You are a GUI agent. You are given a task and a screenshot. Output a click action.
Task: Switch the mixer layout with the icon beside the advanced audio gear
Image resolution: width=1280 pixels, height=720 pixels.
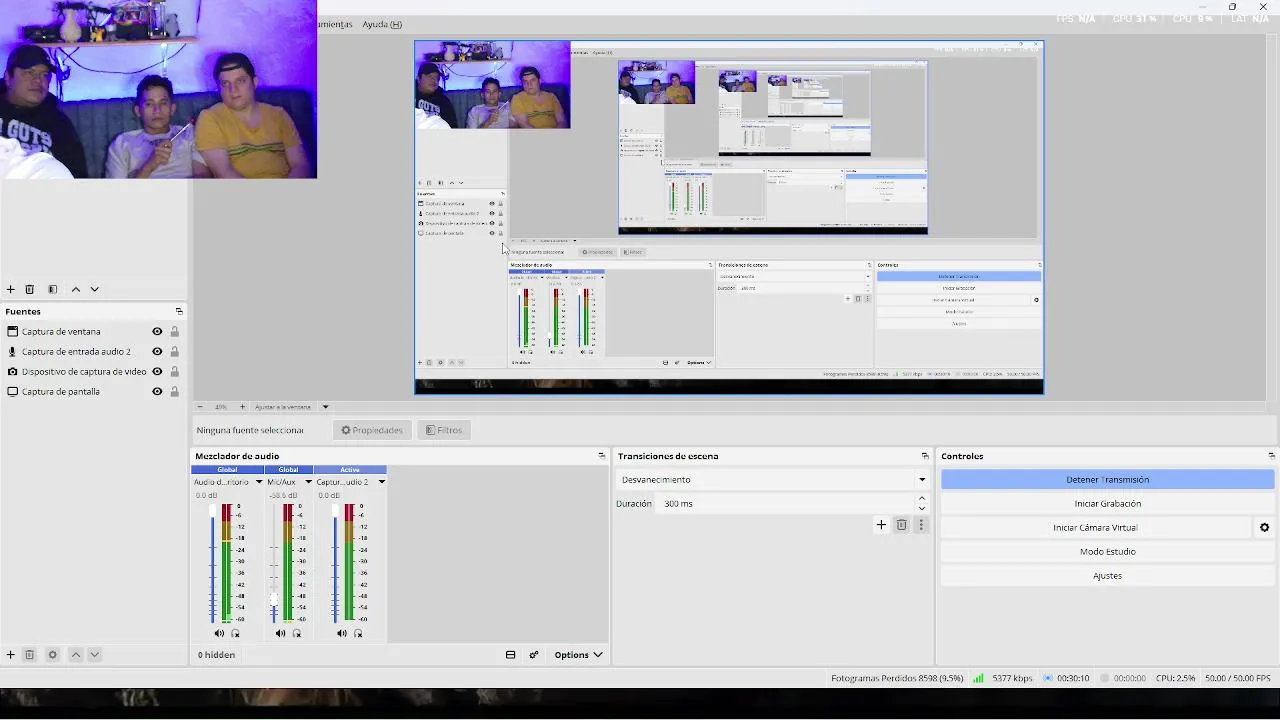point(510,655)
